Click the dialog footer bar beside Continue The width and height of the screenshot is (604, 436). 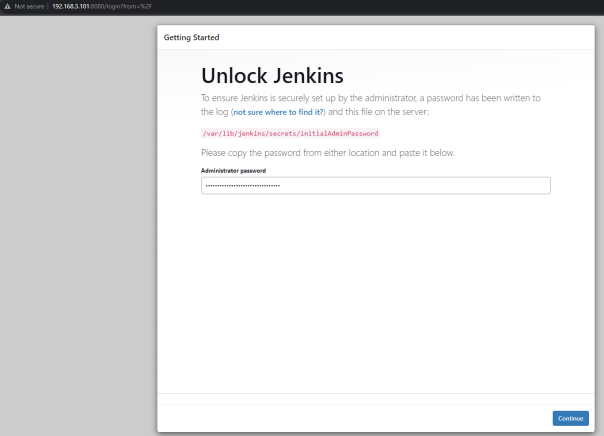[x=350, y=418]
